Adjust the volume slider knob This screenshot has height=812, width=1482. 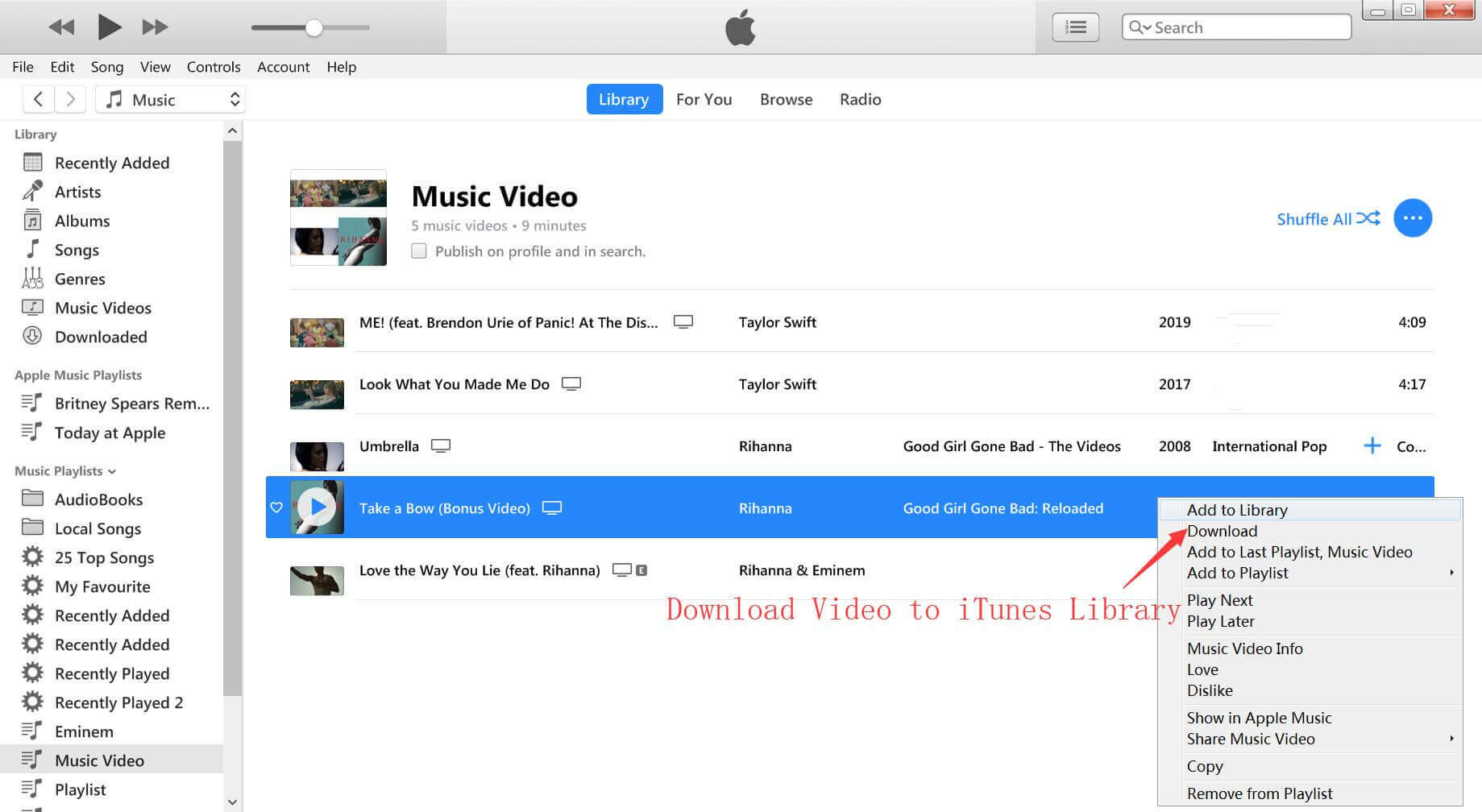(313, 27)
